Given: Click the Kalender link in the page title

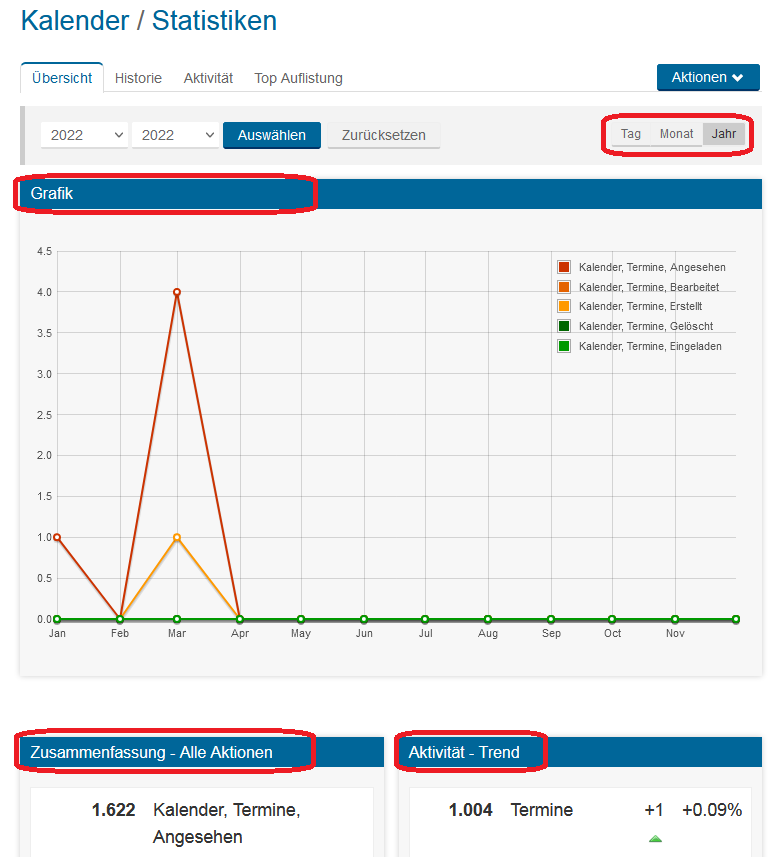Looking at the screenshot, I should point(75,20).
